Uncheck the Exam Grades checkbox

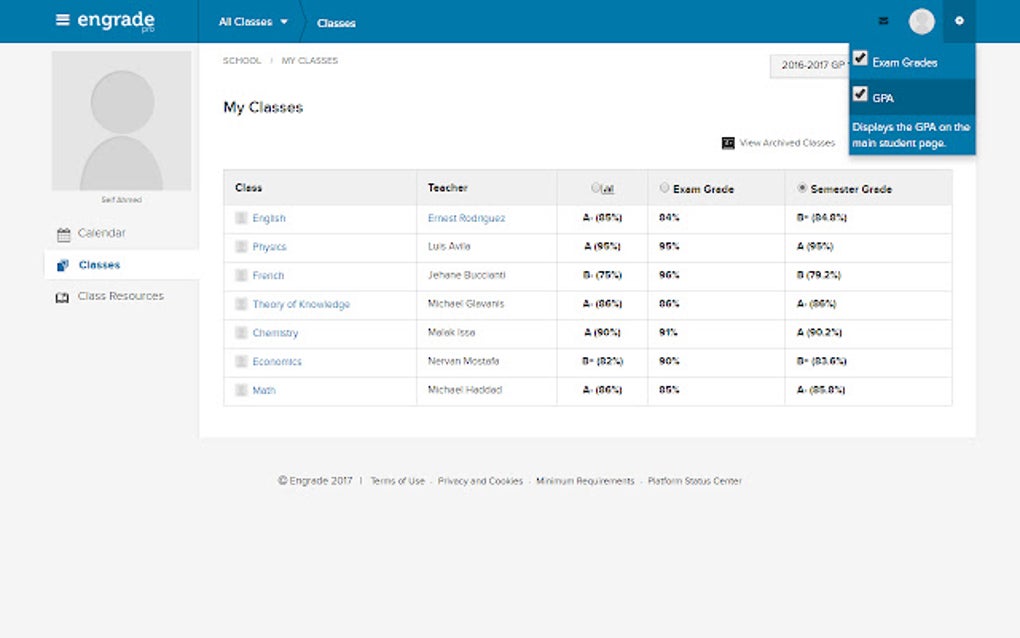coord(861,58)
